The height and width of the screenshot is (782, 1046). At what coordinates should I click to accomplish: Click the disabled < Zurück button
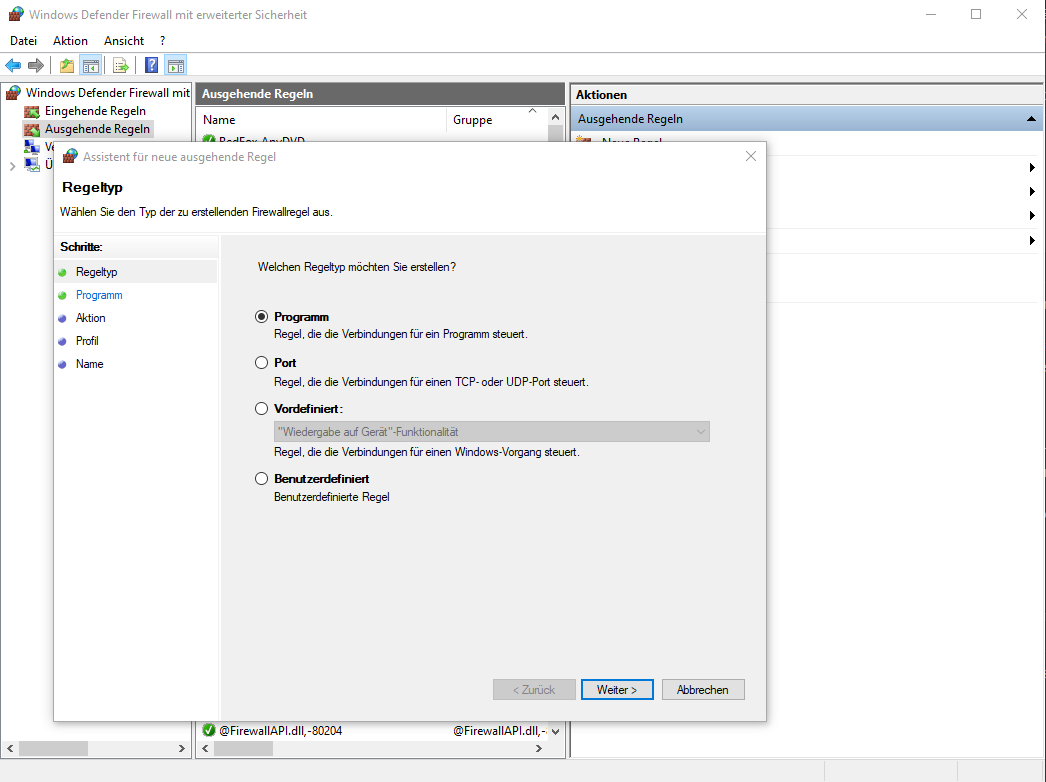534,690
